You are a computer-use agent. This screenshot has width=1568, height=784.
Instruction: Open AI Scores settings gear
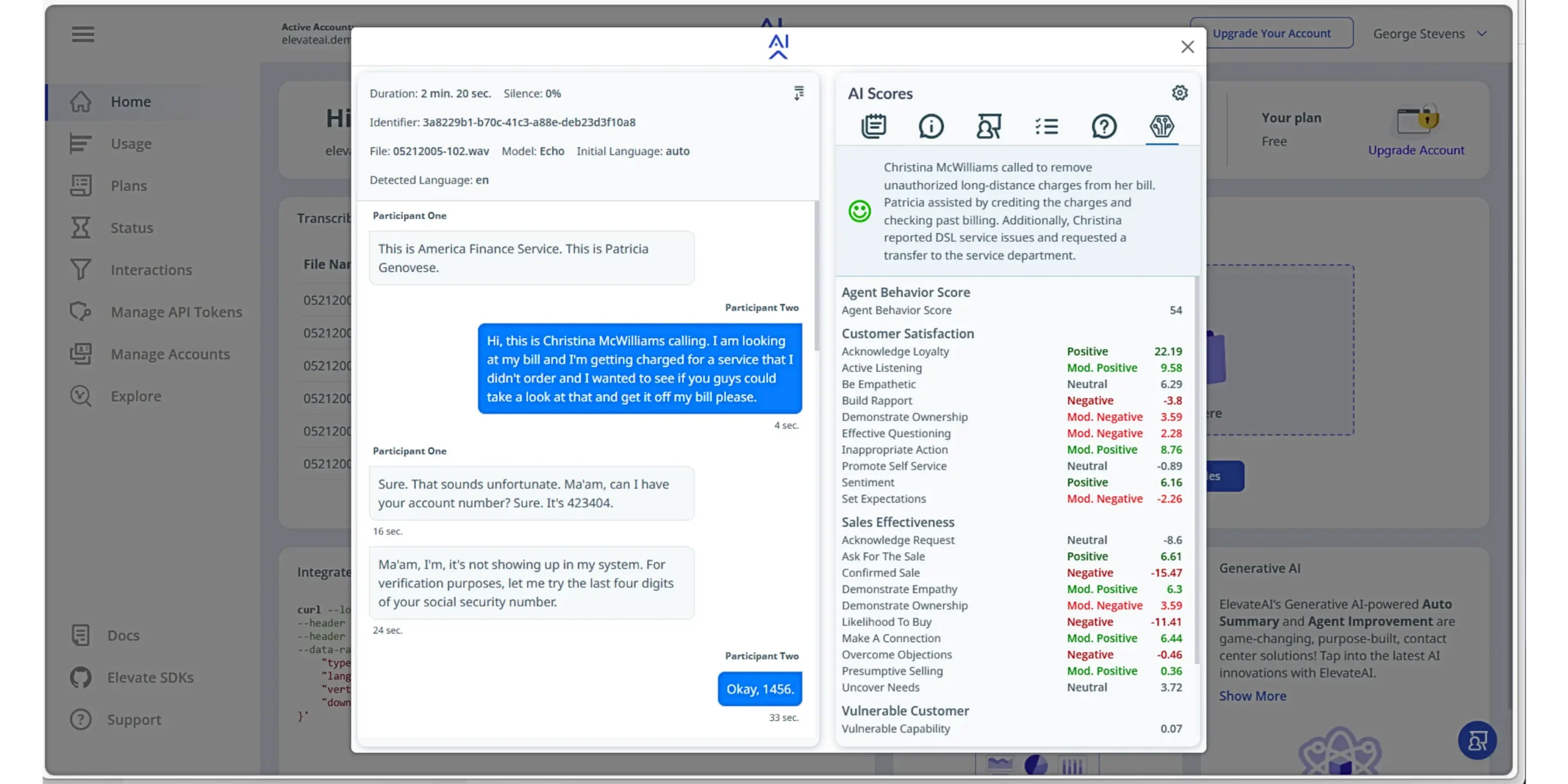(x=1180, y=92)
